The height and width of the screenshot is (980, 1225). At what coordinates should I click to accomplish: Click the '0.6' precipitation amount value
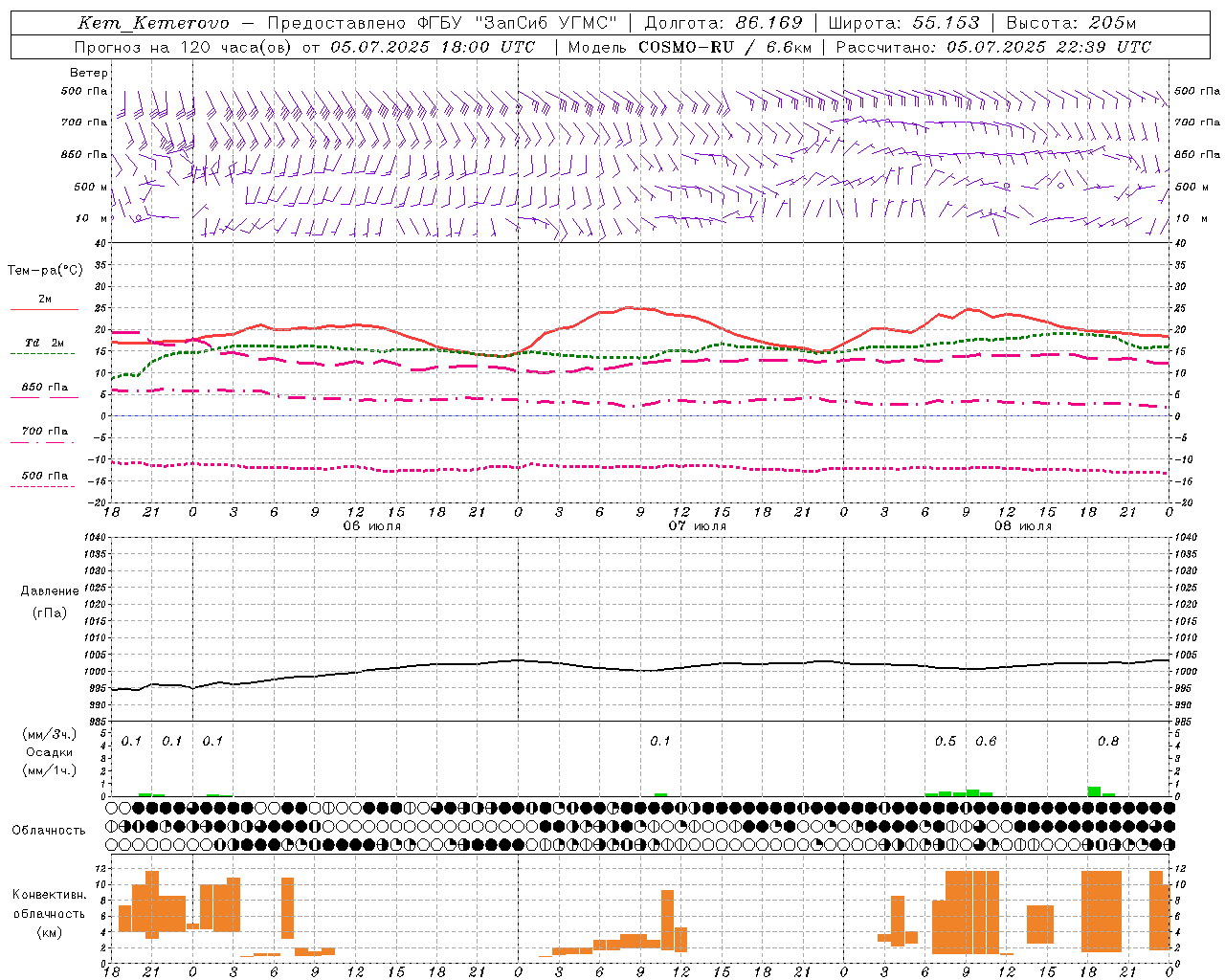coord(986,742)
